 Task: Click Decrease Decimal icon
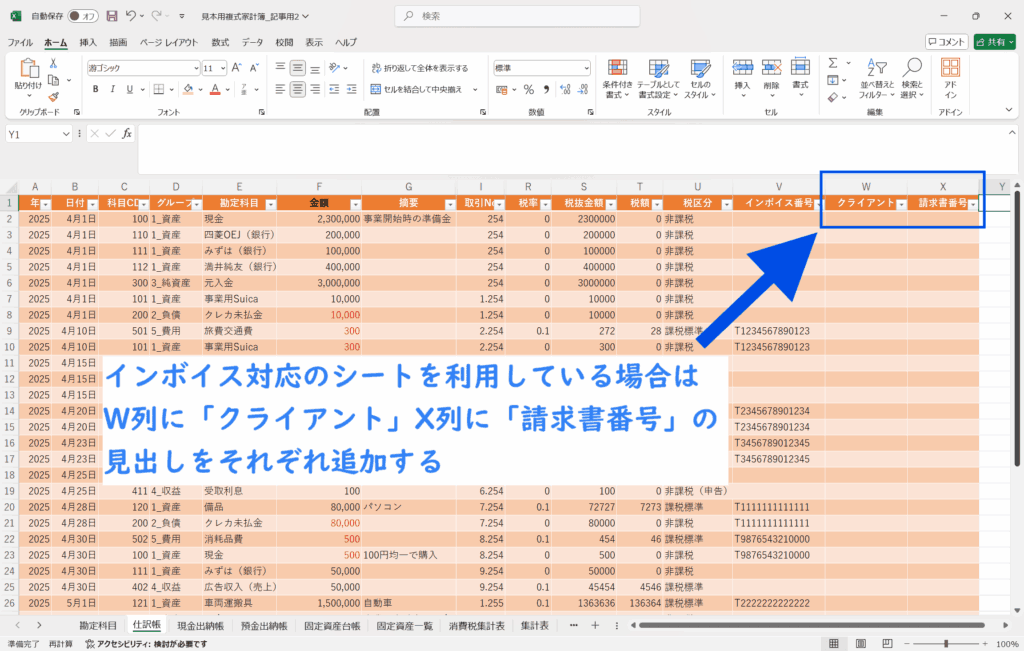click(583, 89)
